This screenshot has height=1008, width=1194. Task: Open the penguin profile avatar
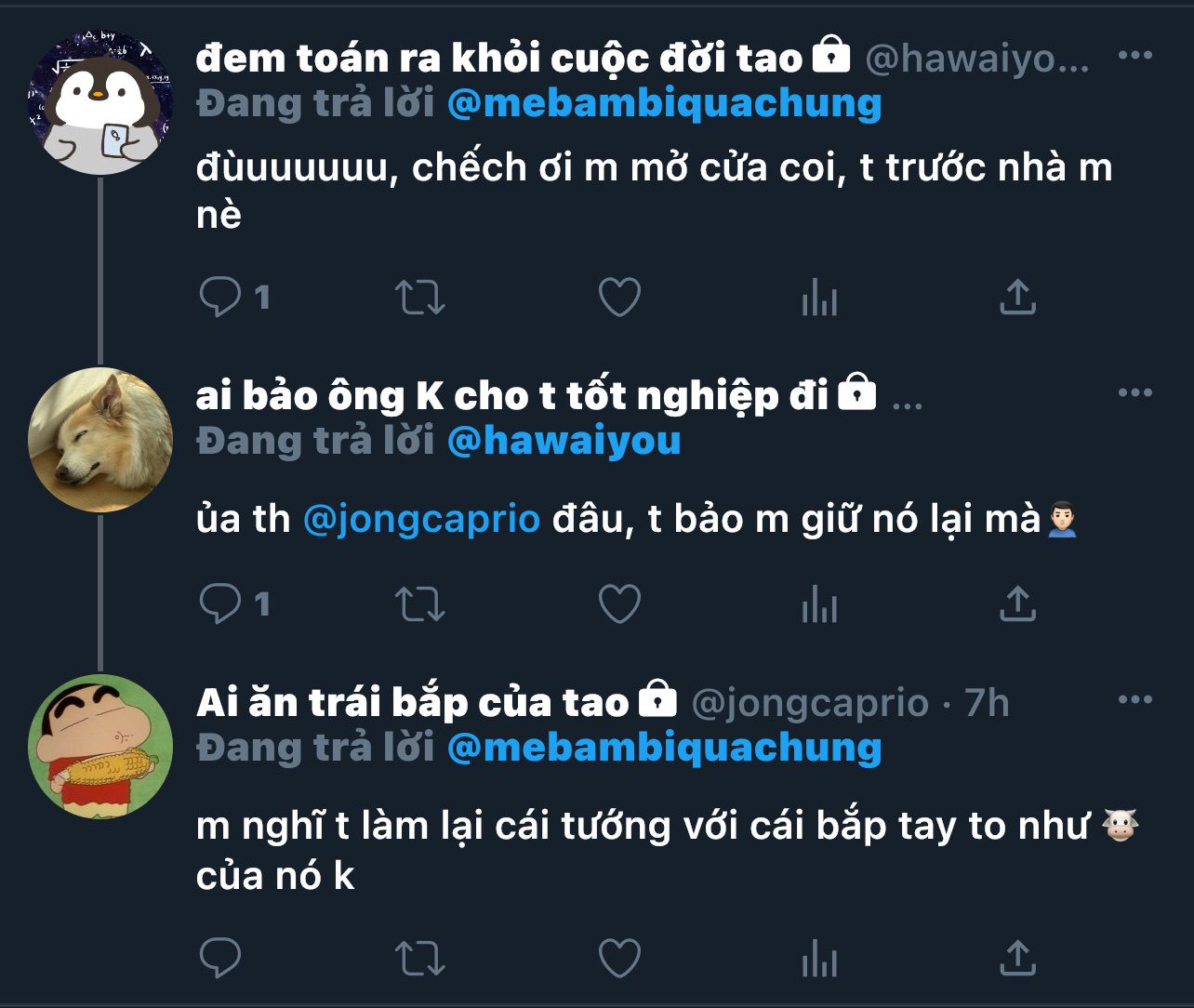click(x=100, y=103)
